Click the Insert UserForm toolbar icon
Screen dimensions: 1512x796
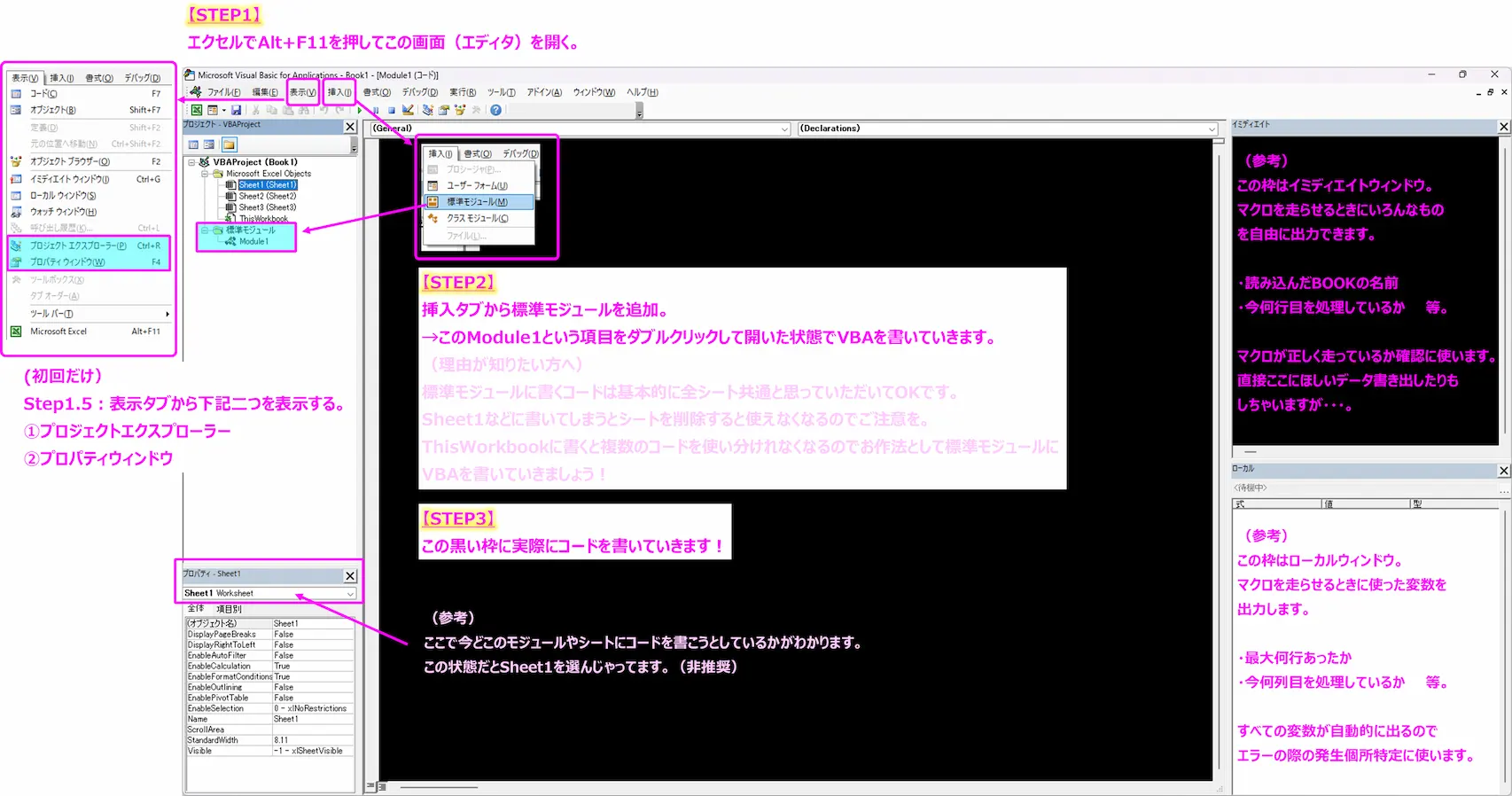click(x=213, y=110)
